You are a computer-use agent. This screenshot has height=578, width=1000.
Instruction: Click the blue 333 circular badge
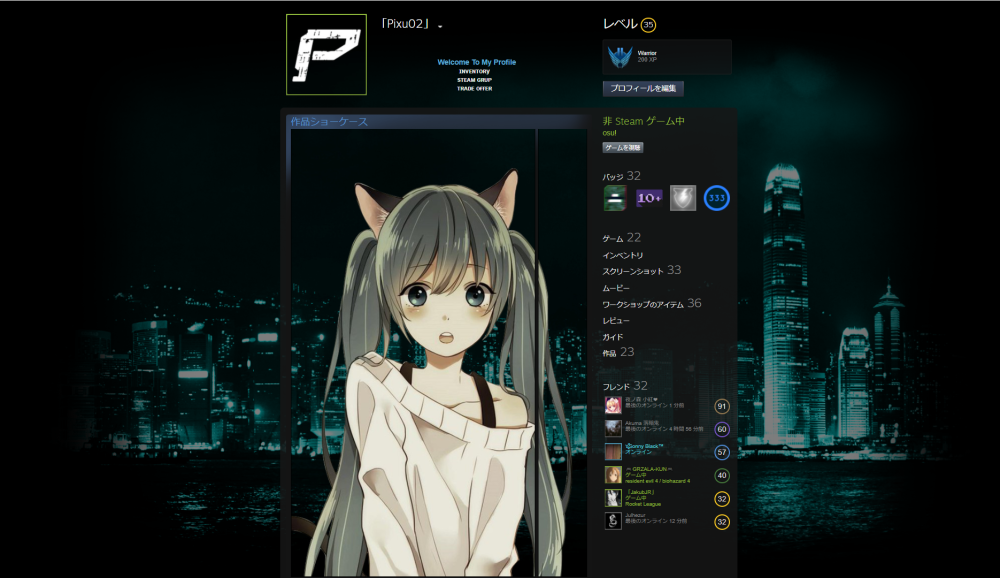(716, 198)
